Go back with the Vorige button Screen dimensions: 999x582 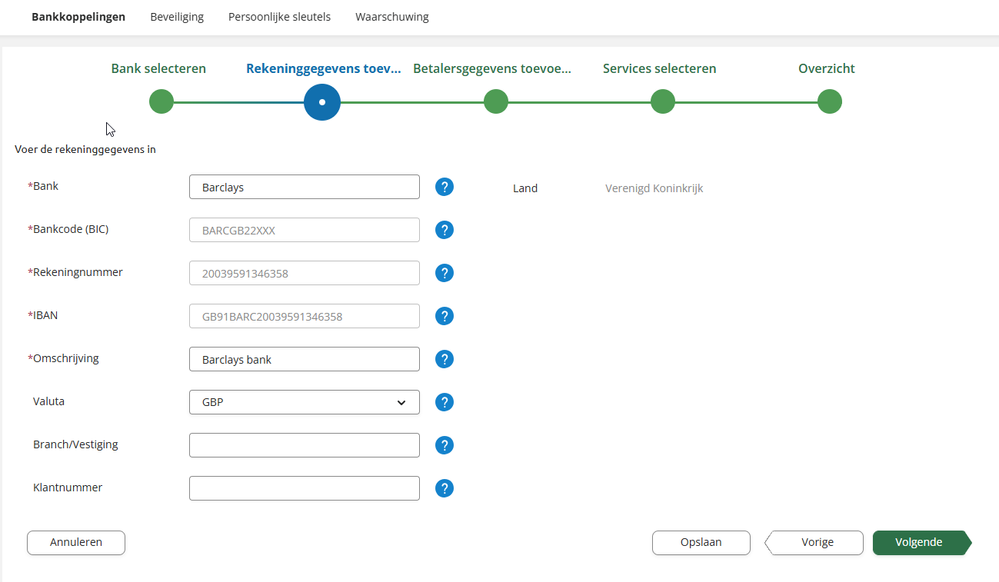(816, 542)
